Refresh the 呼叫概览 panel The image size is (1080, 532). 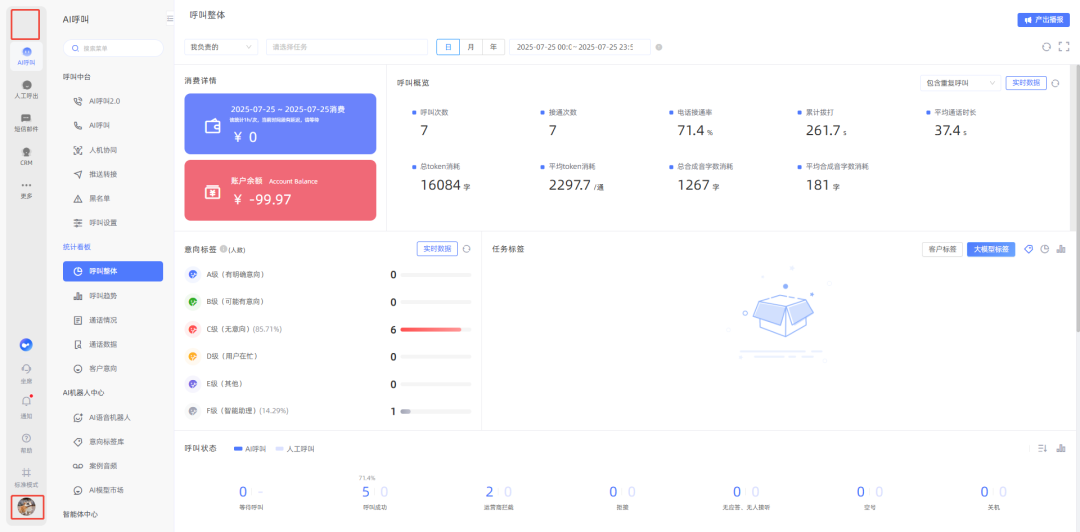pyautogui.click(x=1055, y=83)
